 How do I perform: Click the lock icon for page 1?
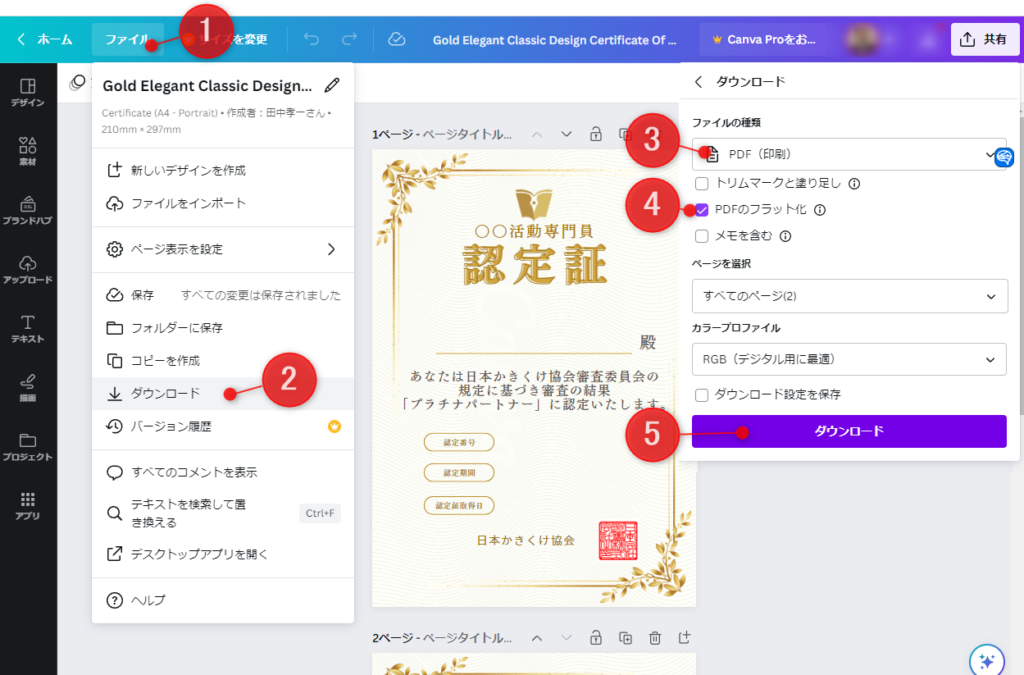coord(596,134)
